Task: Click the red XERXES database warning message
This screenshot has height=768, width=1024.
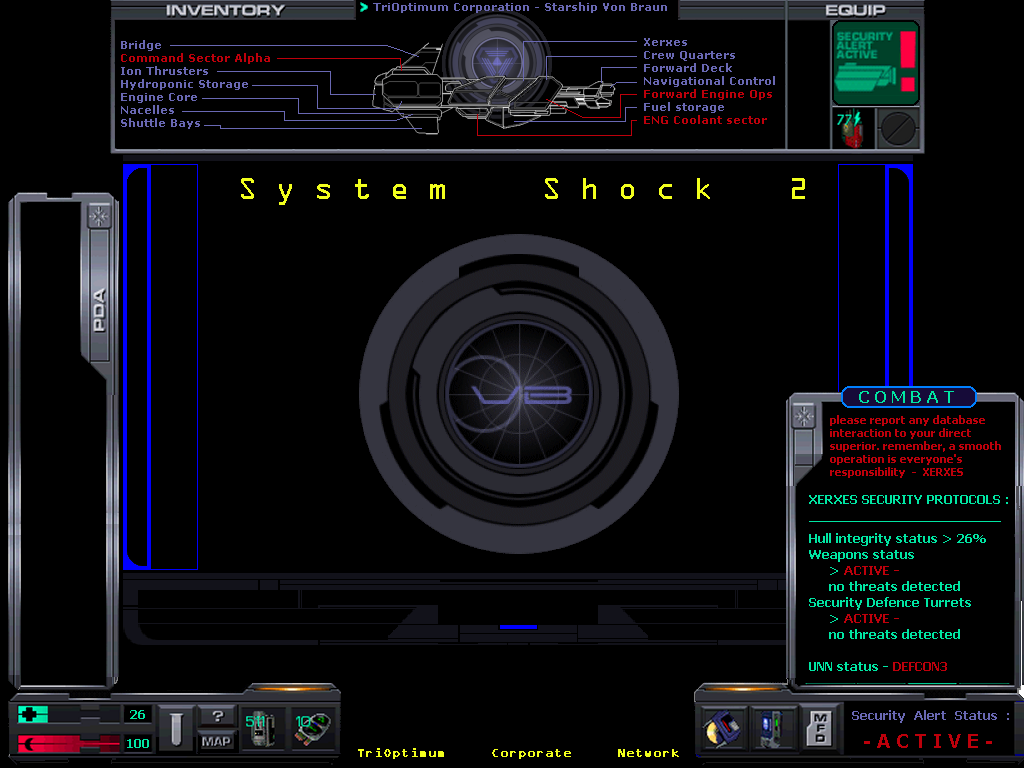Action: [x=915, y=446]
